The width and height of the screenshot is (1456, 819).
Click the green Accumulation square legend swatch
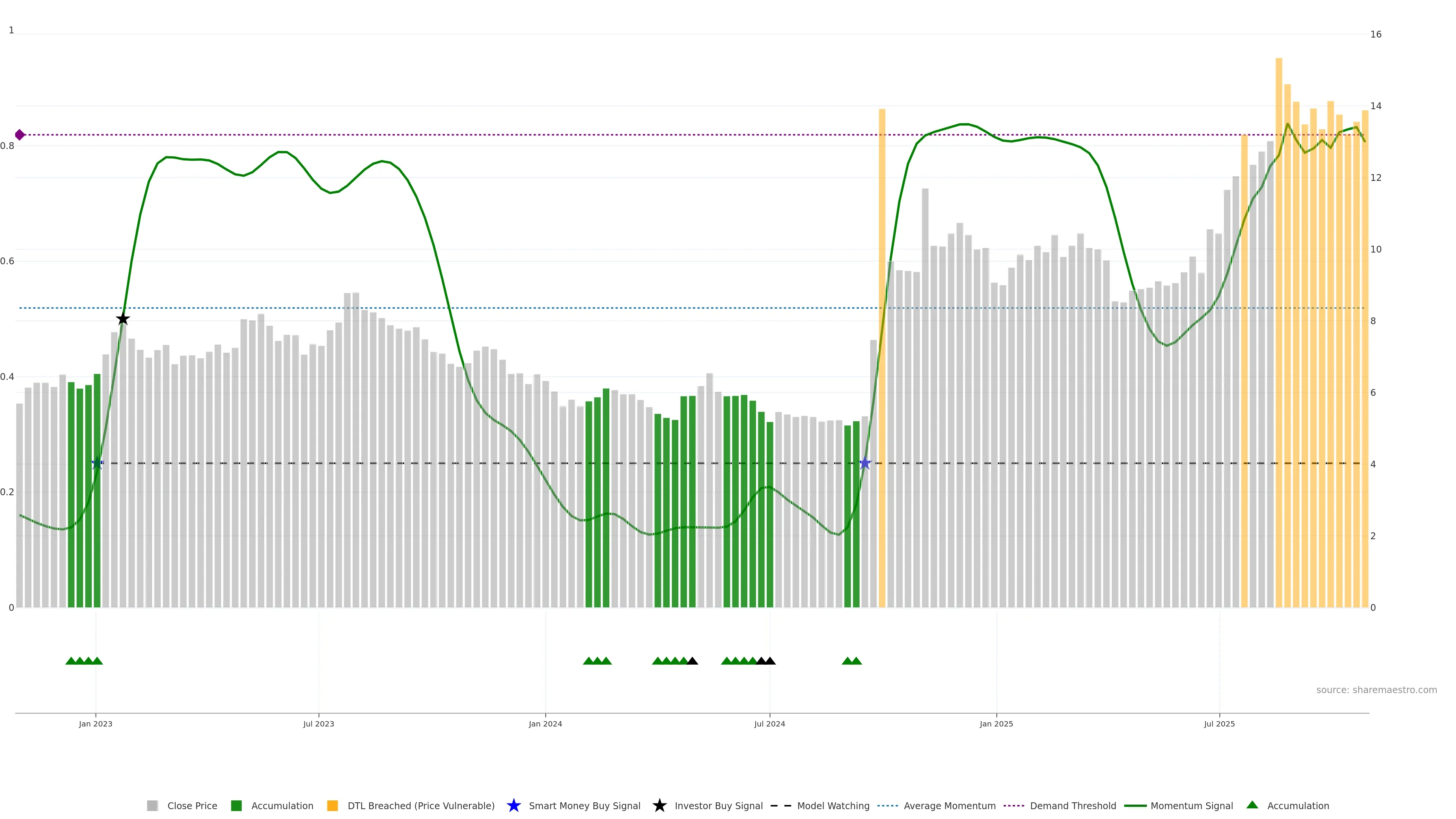(x=236, y=805)
